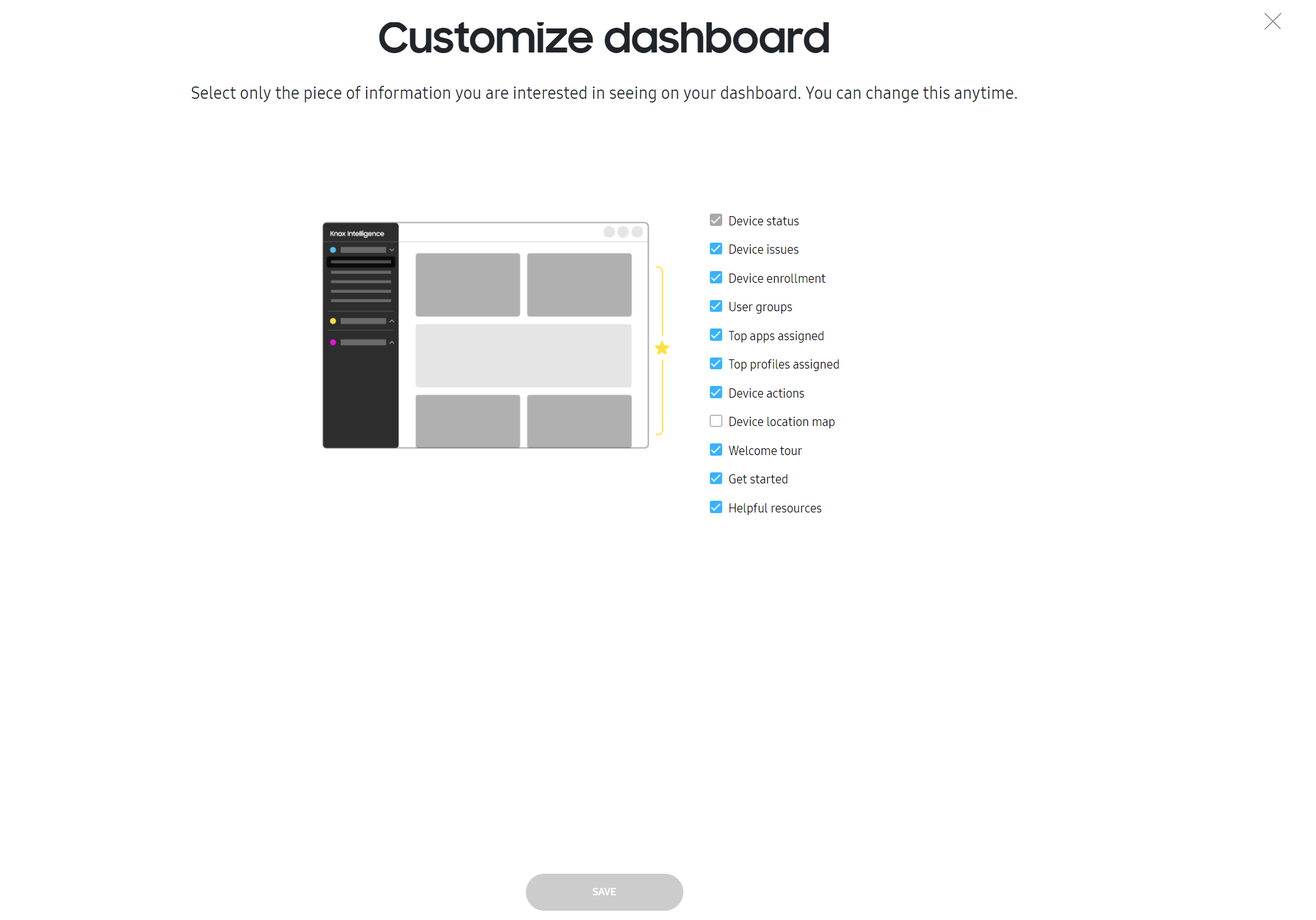The height and width of the screenshot is (920, 1316).
Task: Click the Device enrollment checked icon
Action: tap(716, 277)
